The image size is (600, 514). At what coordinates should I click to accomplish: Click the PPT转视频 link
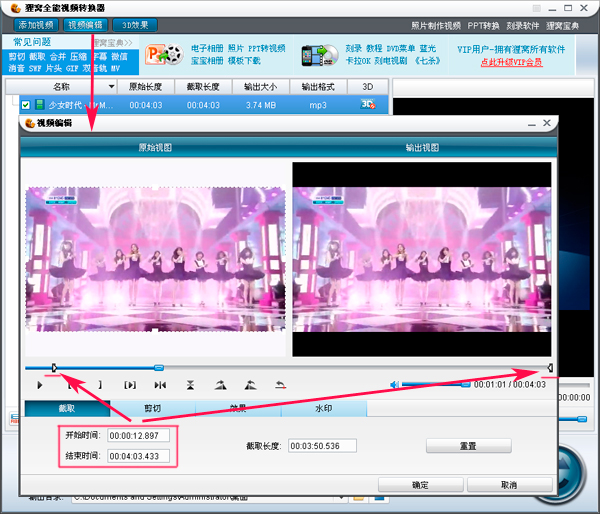(267, 48)
